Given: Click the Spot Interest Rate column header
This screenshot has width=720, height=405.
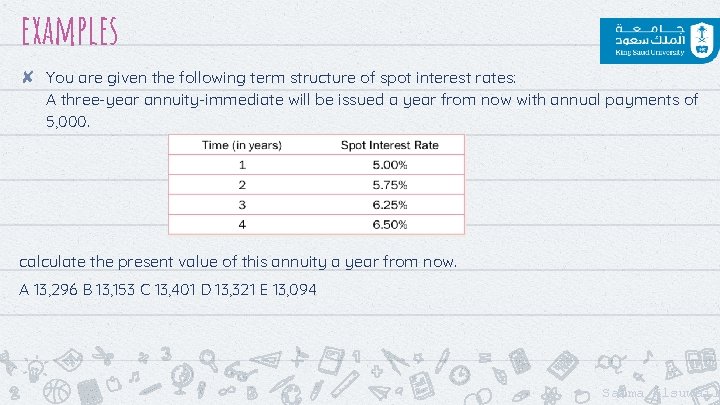Looking at the screenshot, I should coord(389,145).
